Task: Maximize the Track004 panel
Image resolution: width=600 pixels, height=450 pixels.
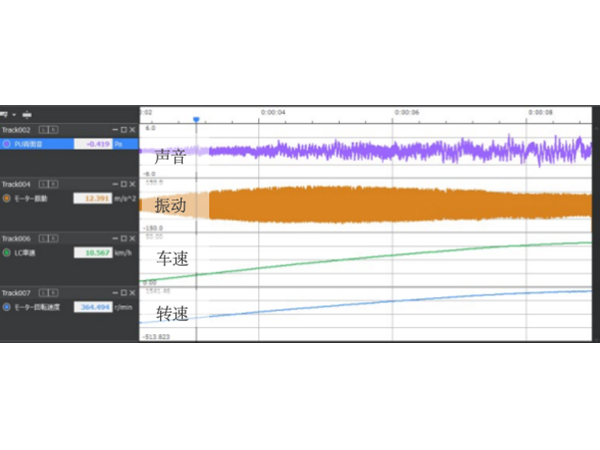Action: pos(123,184)
